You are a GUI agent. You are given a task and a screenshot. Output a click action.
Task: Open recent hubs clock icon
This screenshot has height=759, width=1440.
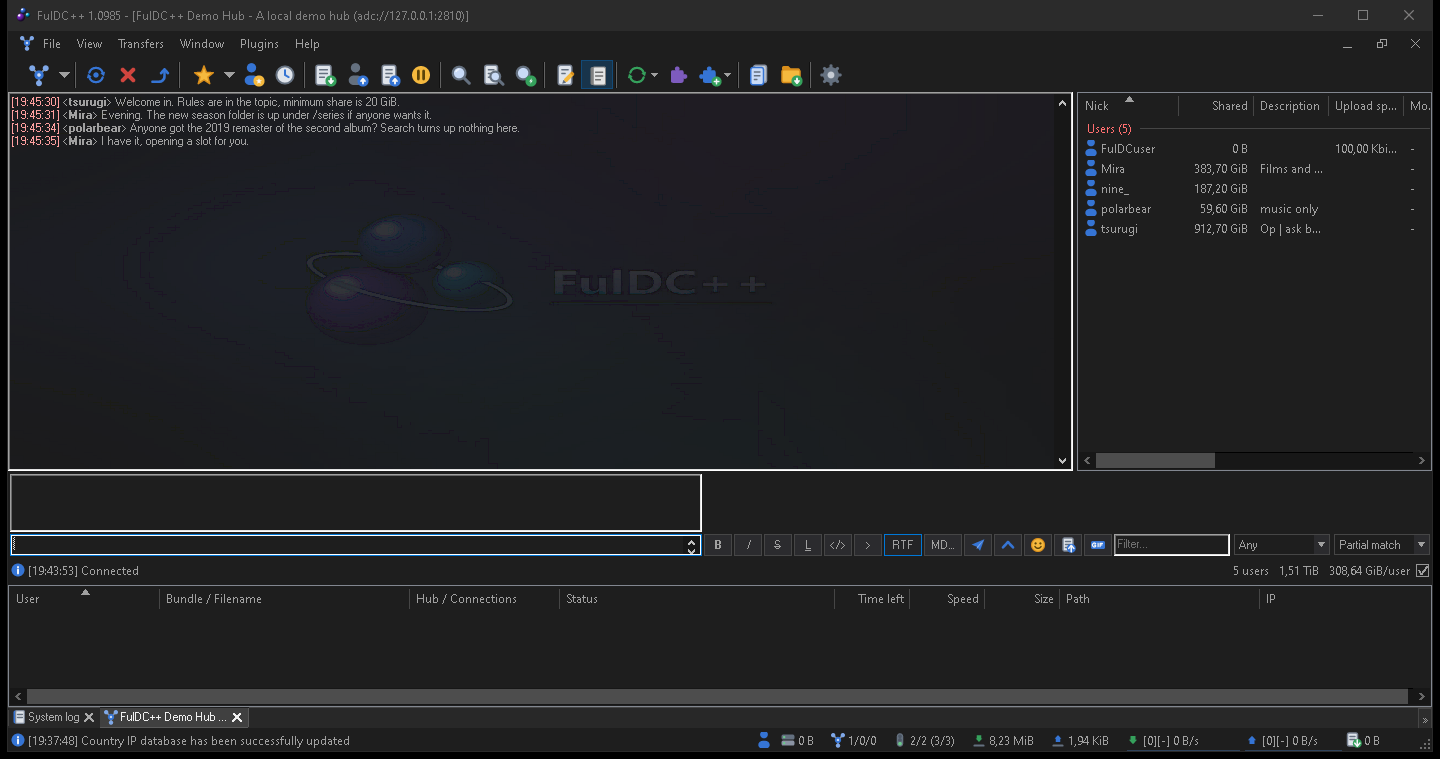[285, 75]
